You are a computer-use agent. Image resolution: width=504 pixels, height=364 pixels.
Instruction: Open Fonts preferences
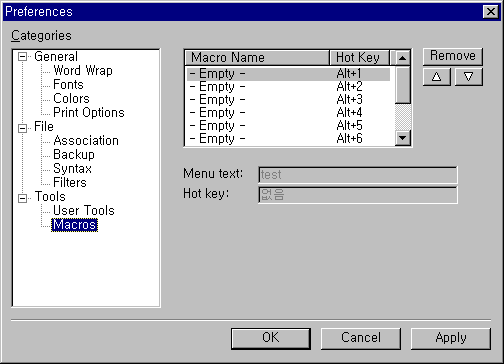68,84
